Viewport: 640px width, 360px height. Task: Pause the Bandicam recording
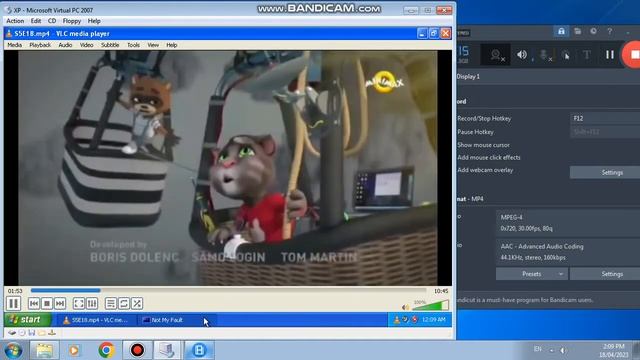[609, 55]
